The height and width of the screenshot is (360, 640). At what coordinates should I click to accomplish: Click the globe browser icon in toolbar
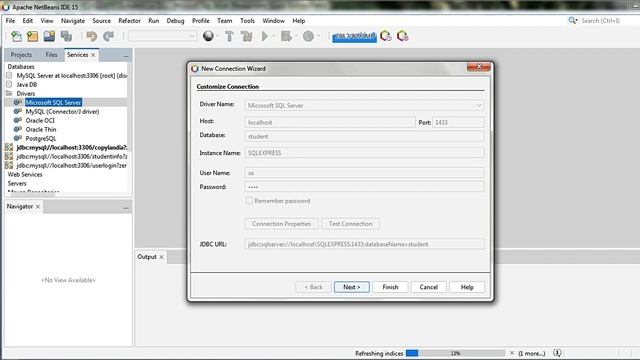point(209,36)
